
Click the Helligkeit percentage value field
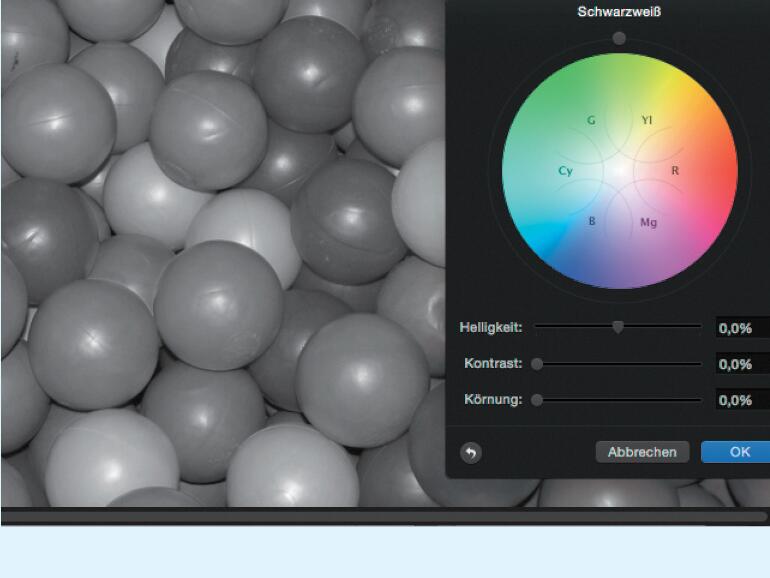pos(742,328)
